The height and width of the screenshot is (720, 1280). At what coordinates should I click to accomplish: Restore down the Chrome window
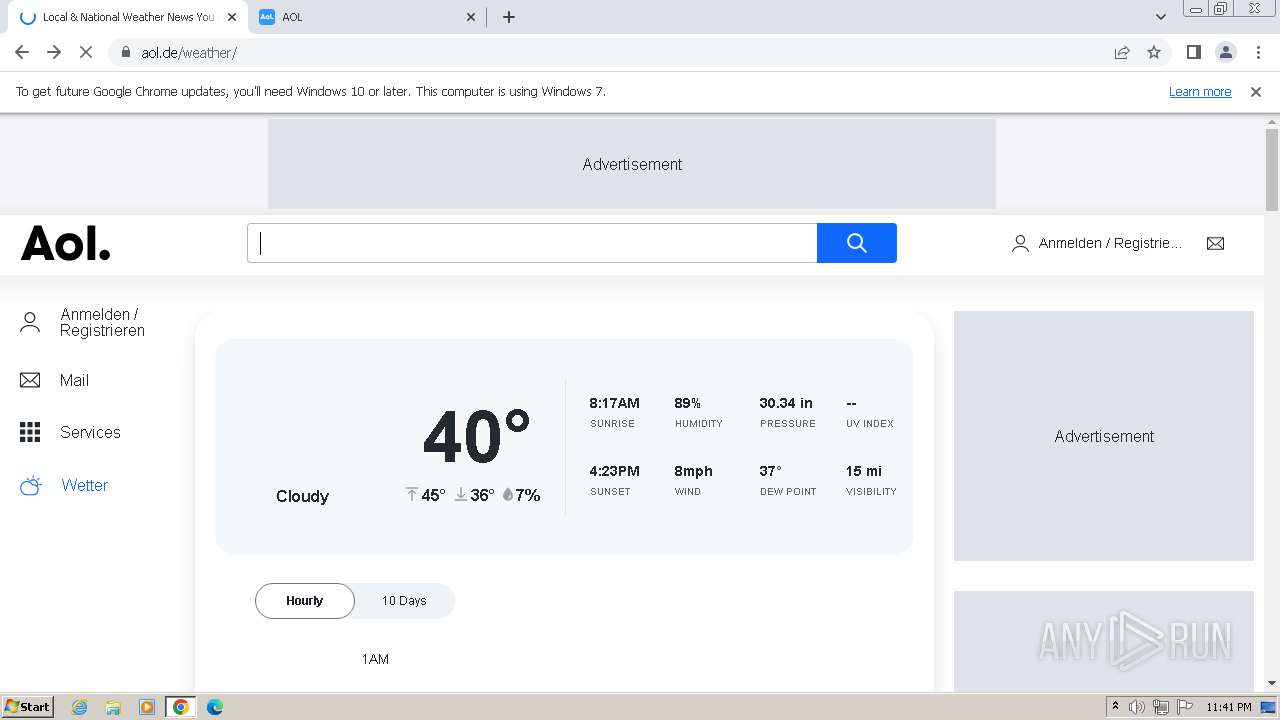pyautogui.click(x=1221, y=8)
